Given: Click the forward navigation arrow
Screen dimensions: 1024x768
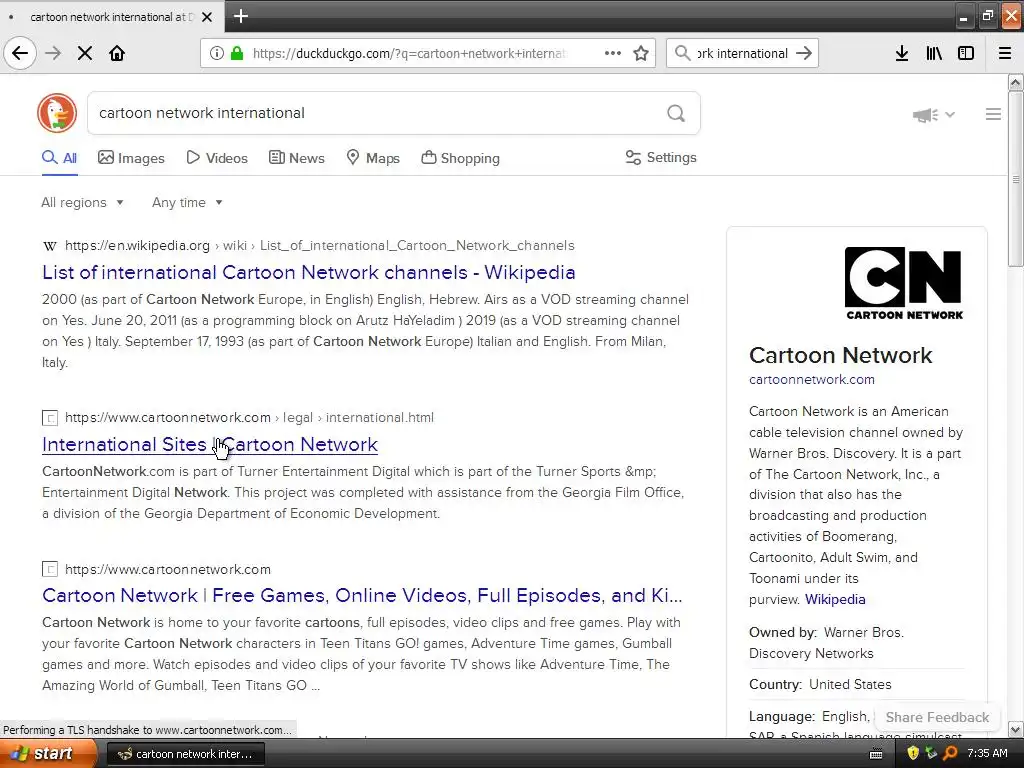Looking at the screenshot, I should 53,53.
